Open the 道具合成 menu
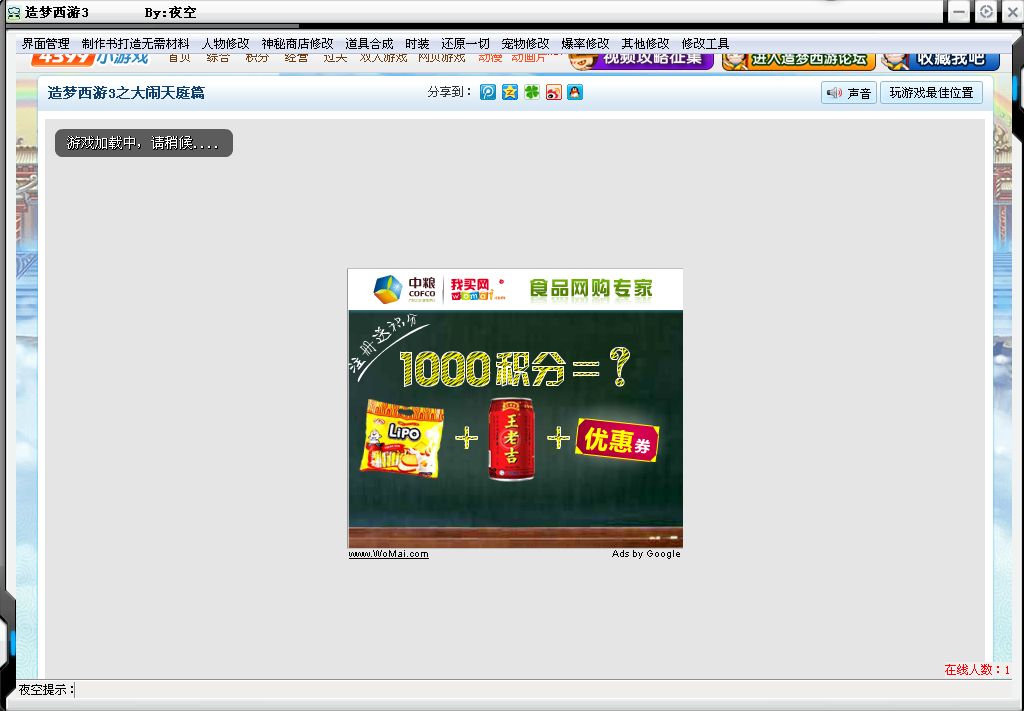This screenshot has height=711, width=1024. [369, 44]
